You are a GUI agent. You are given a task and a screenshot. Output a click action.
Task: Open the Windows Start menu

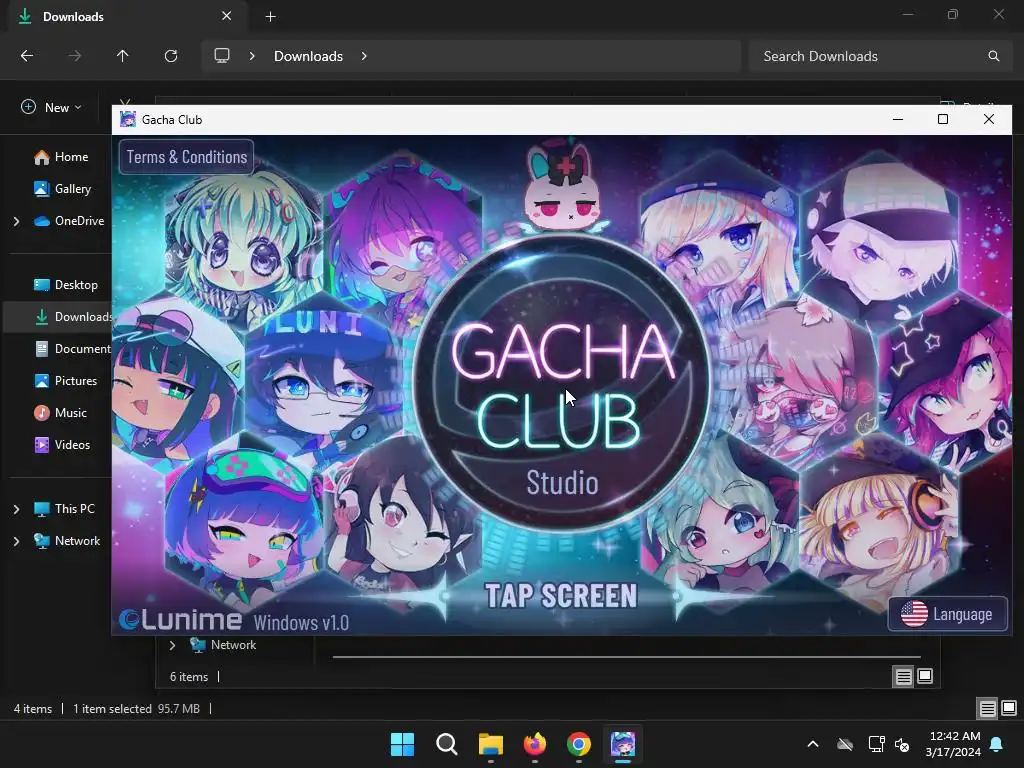[402, 744]
